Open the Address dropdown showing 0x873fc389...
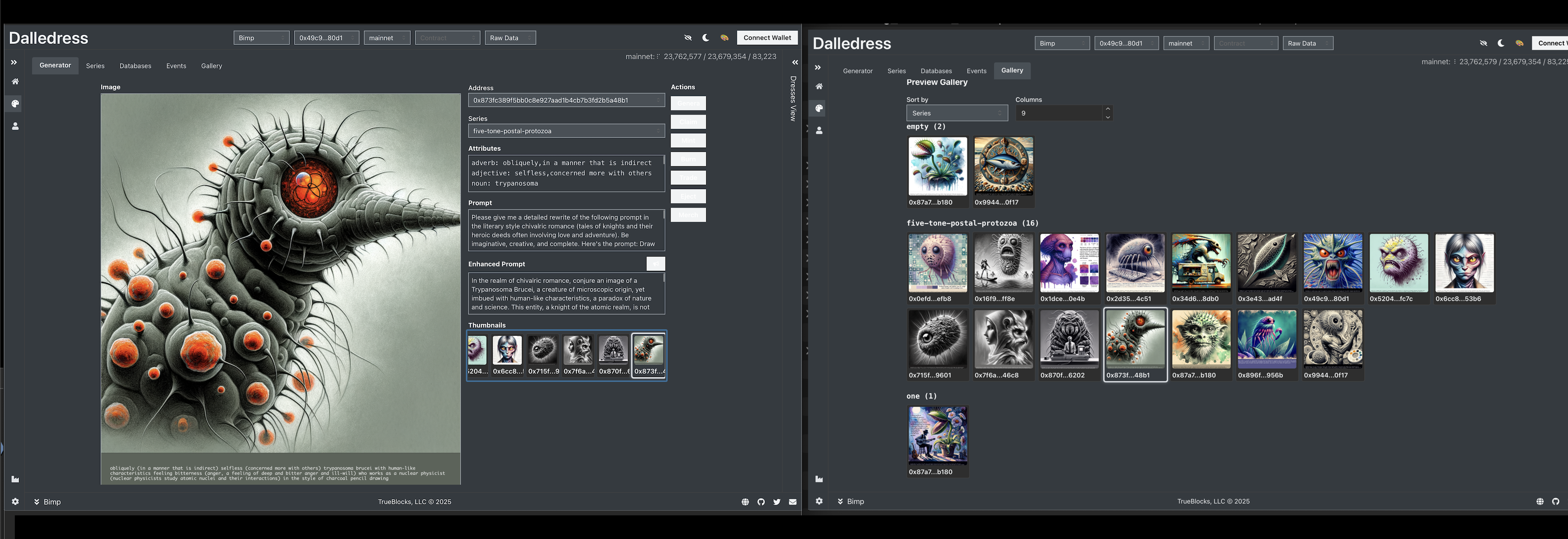Image resolution: width=1568 pixels, height=539 pixels. point(566,100)
